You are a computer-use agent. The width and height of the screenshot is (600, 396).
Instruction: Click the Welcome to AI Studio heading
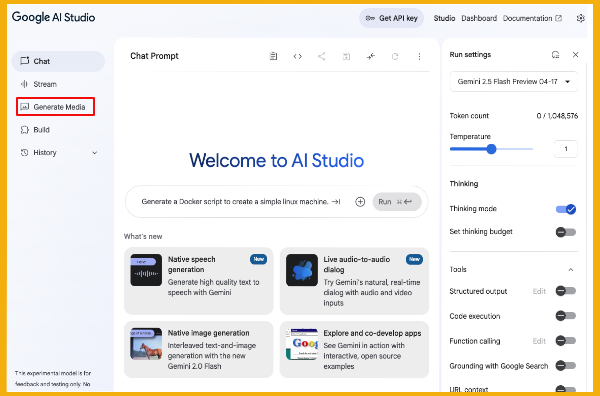[x=276, y=160]
